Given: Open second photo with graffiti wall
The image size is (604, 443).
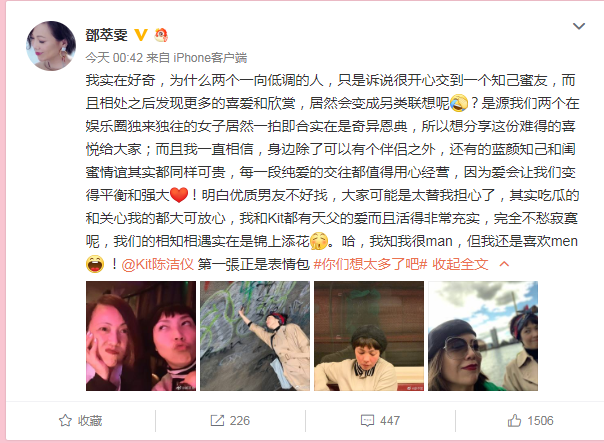Looking at the screenshot, I should [255, 336].
